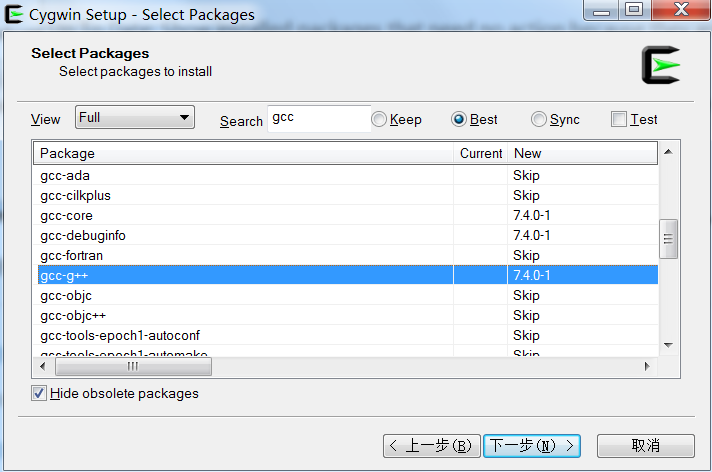The height and width of the screenshot is (472, 712).
Task: Click the 下一步(N) next button
Action: click(x=532, y=446)
